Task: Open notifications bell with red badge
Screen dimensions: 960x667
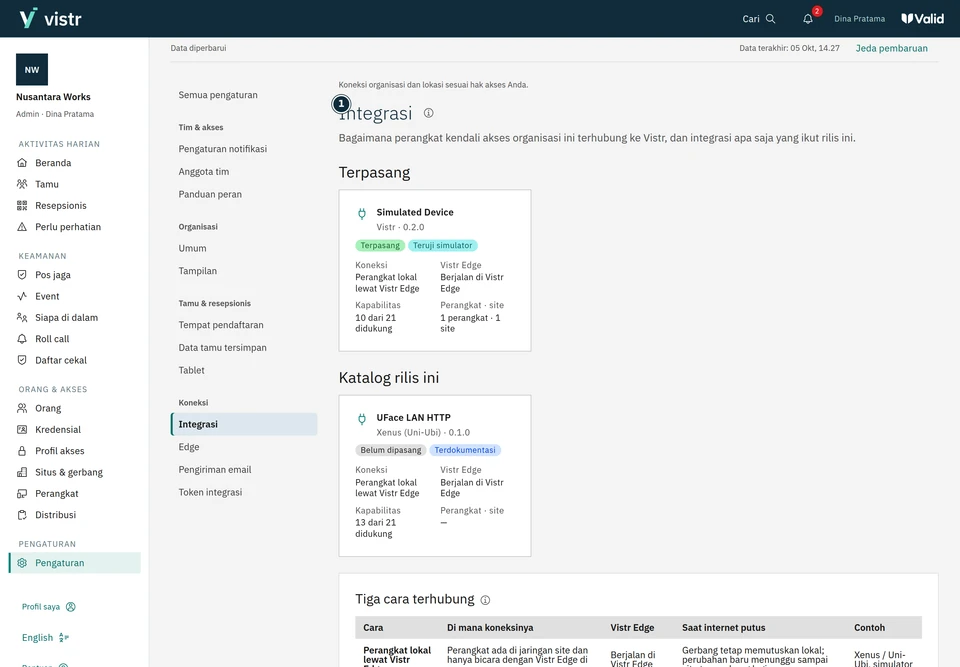Action: point(808,19)
